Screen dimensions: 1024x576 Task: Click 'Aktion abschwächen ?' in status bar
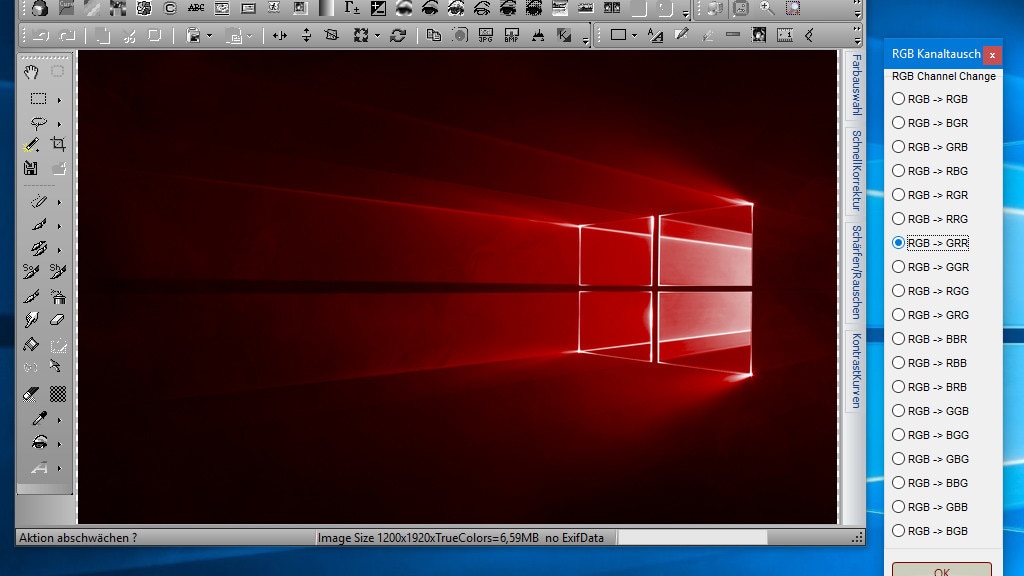click(x=78, y=537)
